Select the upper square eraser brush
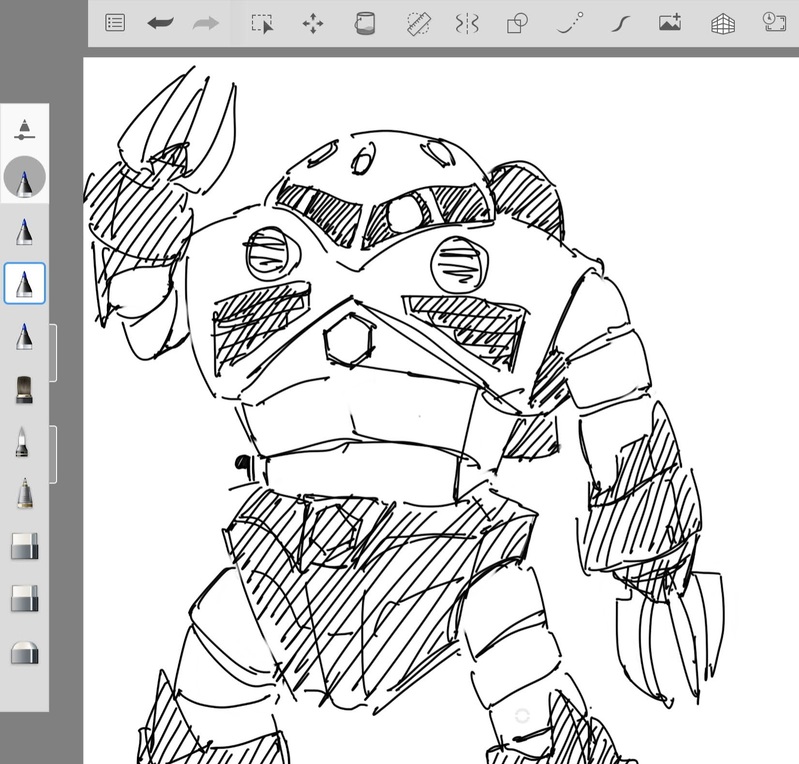 (x=24, y=546)
